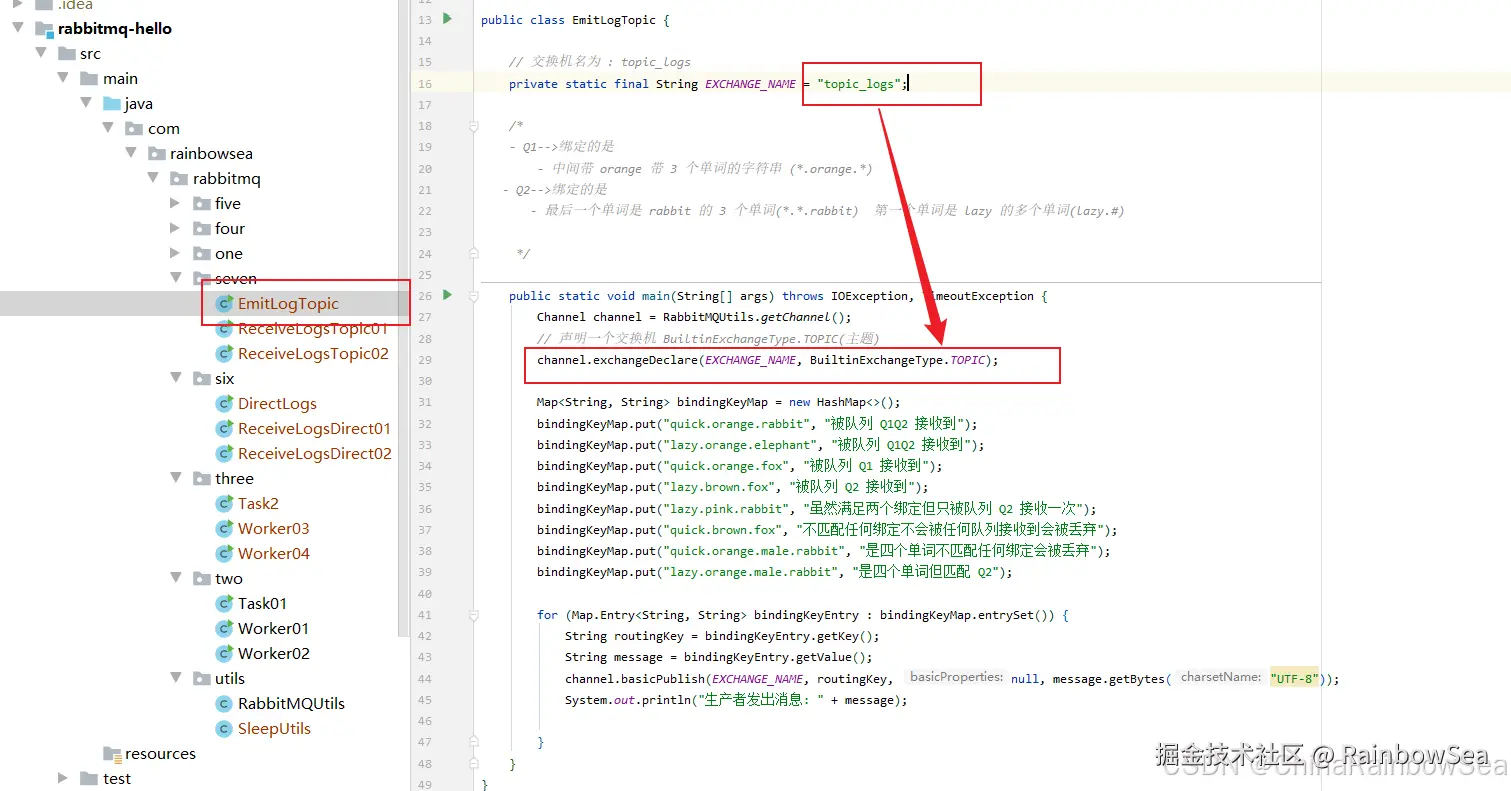Viewport: 1511px width, 791px height.
Task: Open Worker01 file in tree
Action: 273,628
